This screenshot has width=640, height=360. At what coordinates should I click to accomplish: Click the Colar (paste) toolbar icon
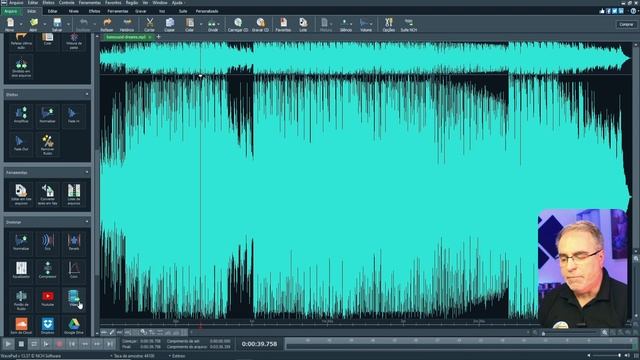(189, 23)
